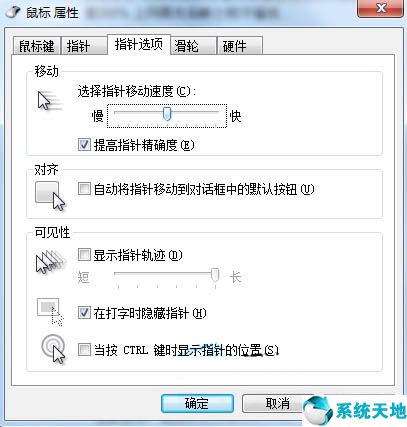Enable 自动将指针移动到对话框中的默认按钮 checkbox
Screen dimensions: 407x427
(x=84, y=189)
